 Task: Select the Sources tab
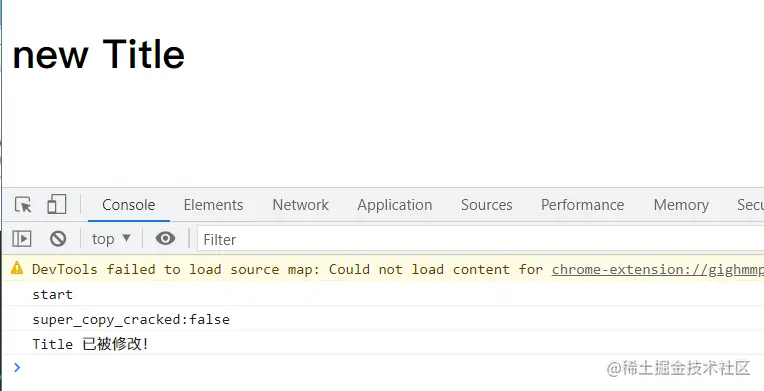487,205
